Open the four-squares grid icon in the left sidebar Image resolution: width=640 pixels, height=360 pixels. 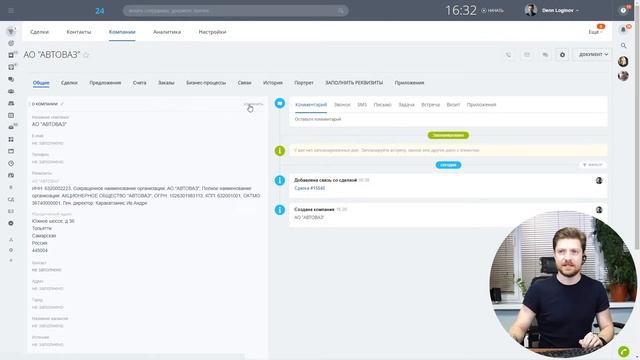point(11,139)
